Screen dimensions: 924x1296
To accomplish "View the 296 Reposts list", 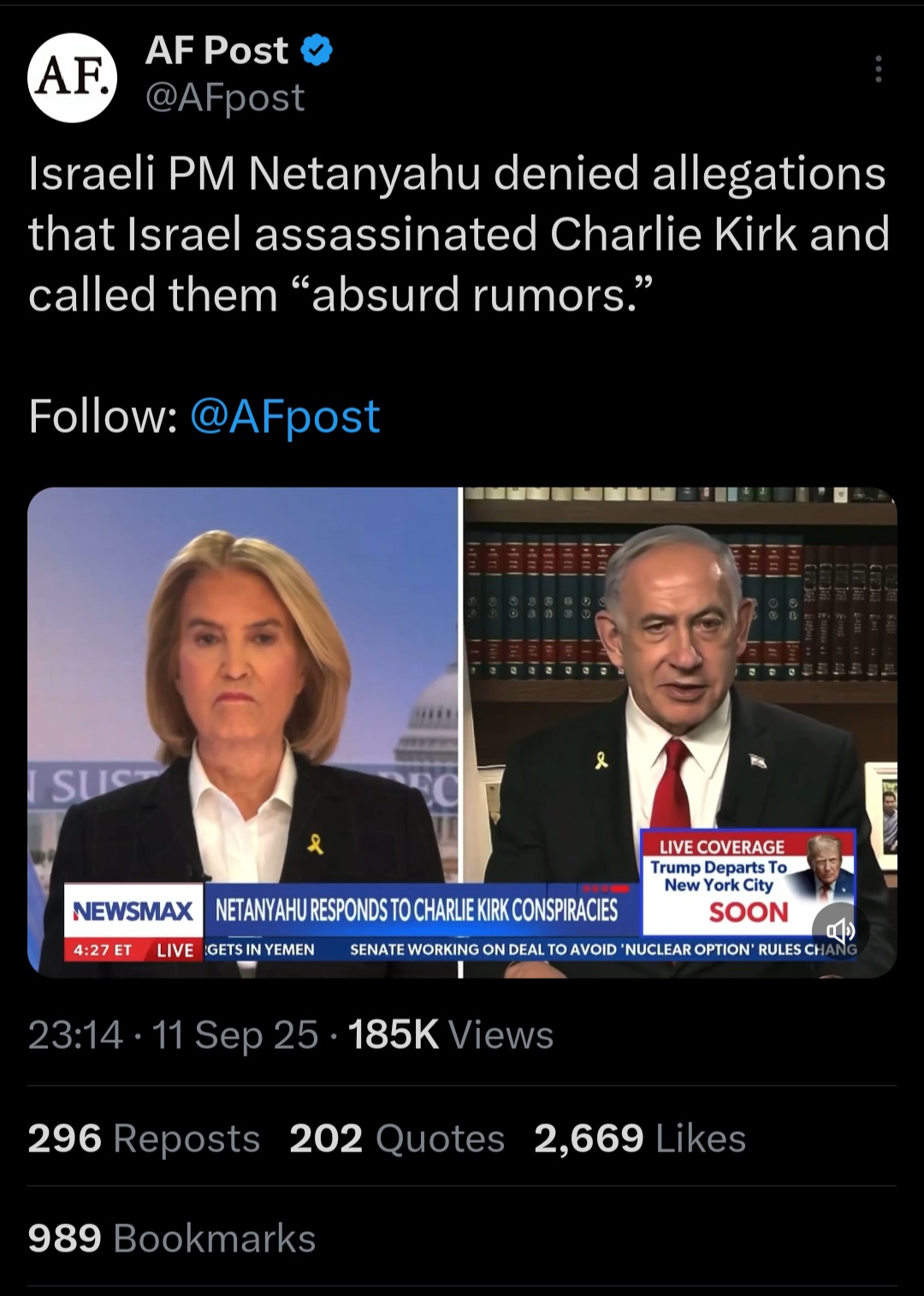I will 144,1139.
